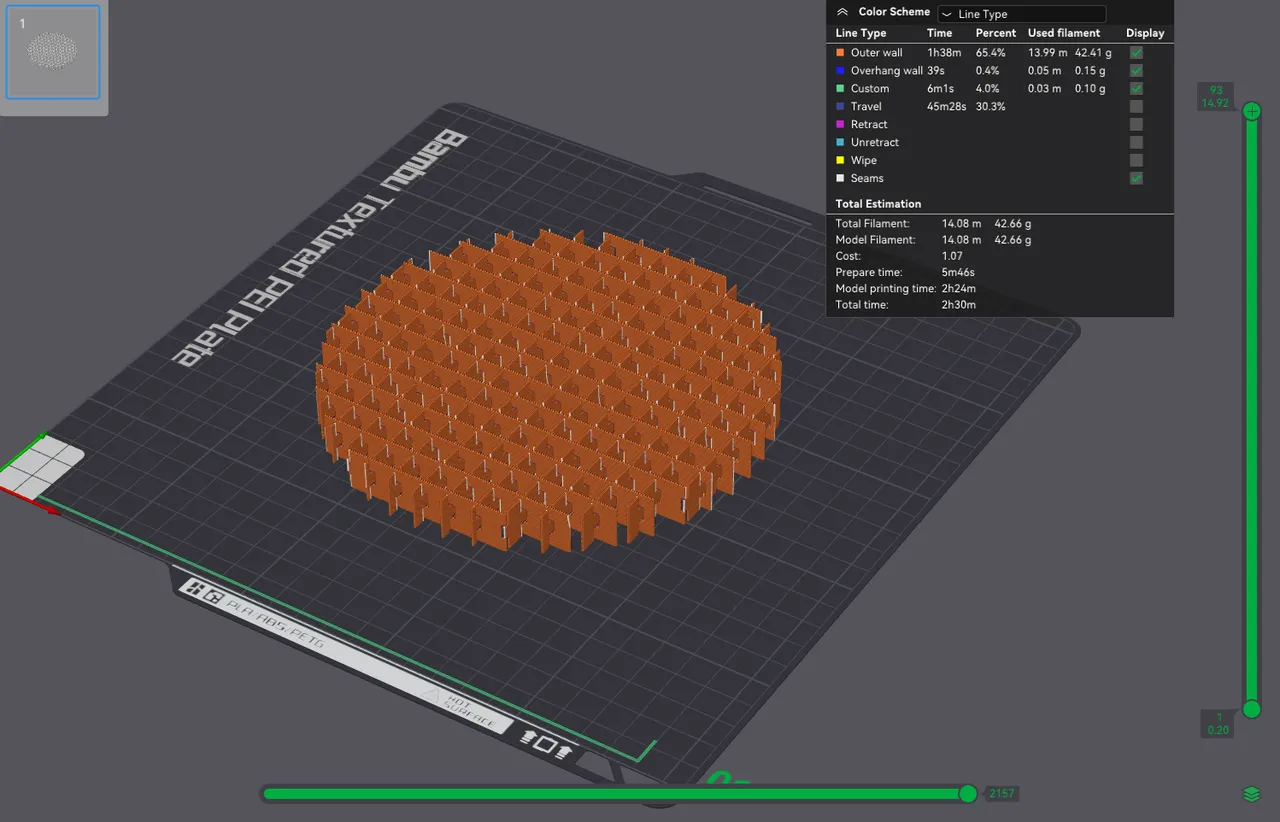Image resolution: width=1280 pixels, height=822 pixels.
Task: Toggle the Custom line display checkbox
Action: coord(1136,88)
